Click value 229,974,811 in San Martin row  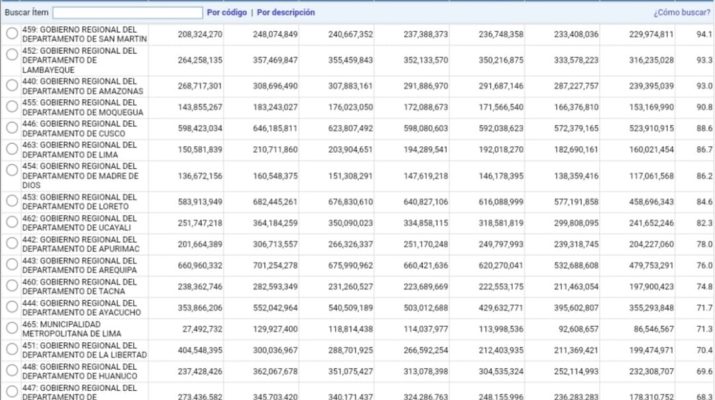(x=652, y=34)
